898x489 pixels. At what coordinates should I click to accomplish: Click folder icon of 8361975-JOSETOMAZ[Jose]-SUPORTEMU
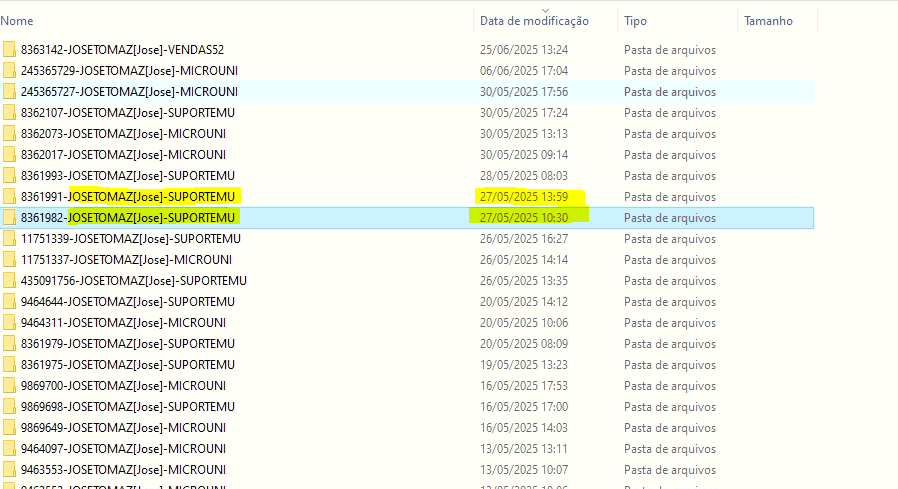click(9, 365)
